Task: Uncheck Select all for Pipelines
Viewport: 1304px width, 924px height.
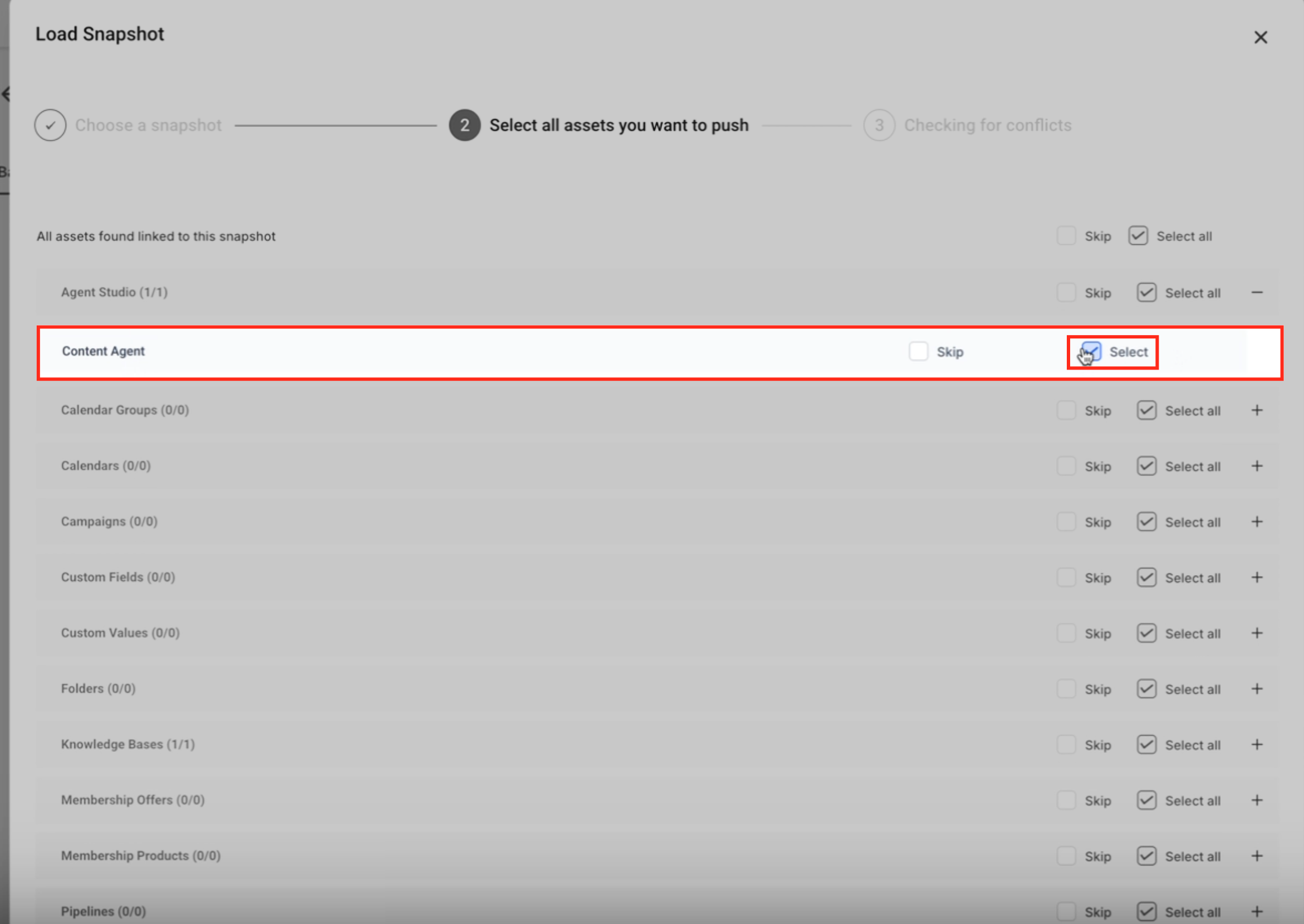Action: (x=1146, y=911)
